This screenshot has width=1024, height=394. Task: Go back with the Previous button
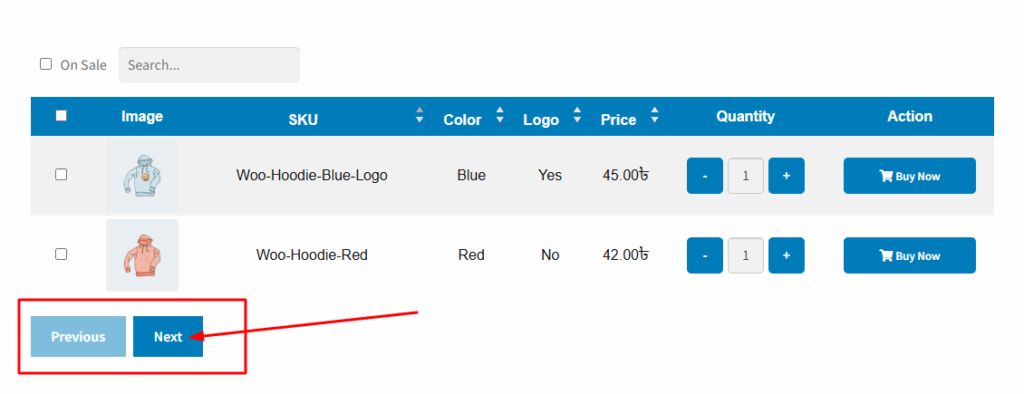78,337
